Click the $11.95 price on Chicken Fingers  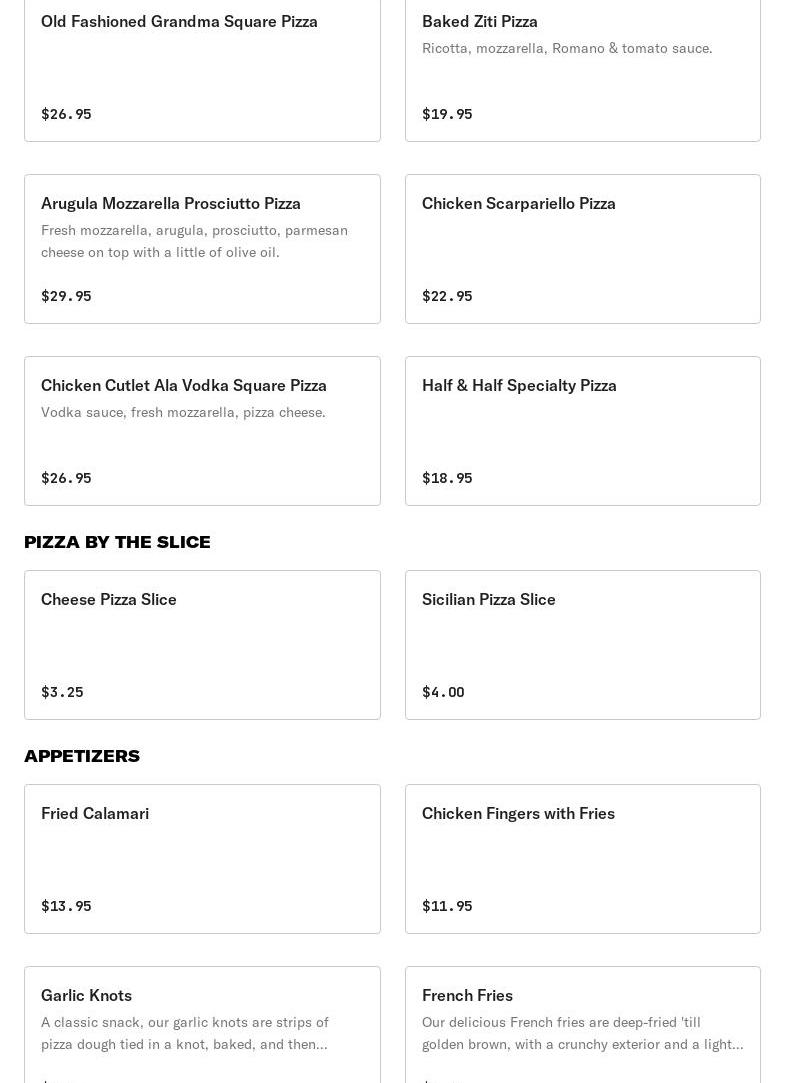(447, 906)
